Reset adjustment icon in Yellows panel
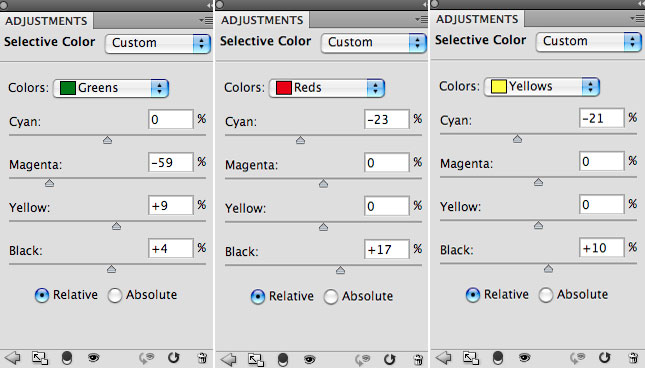This screenshot has width=645, height=368. pyautogui.click(x=604, y=357)
